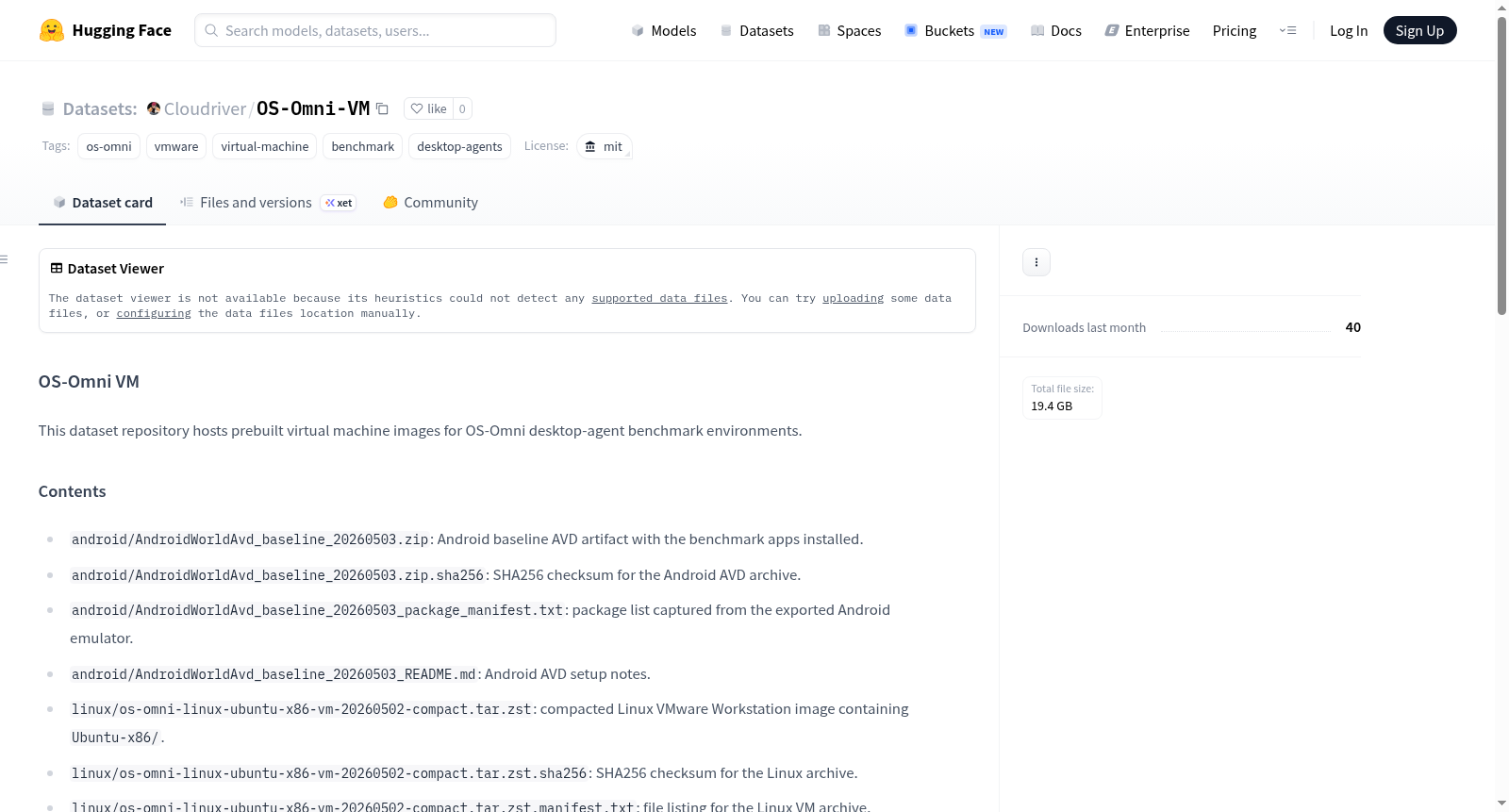Open Buckets in the top navigation

955,31
